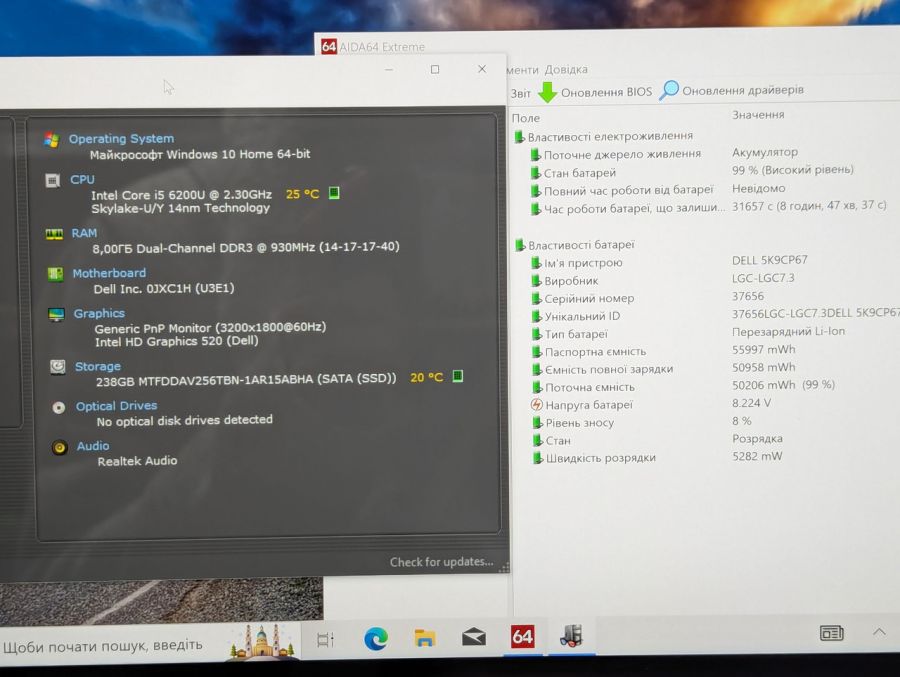Click the CPU temperature green indicator
This screenshot has width=900, height=677.
point(334,193)
